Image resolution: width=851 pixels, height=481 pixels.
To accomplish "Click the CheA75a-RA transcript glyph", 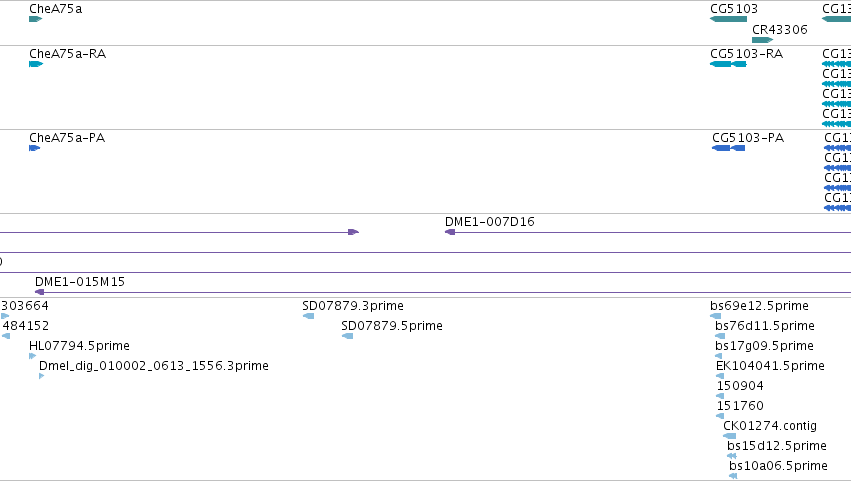I will 36,64.
